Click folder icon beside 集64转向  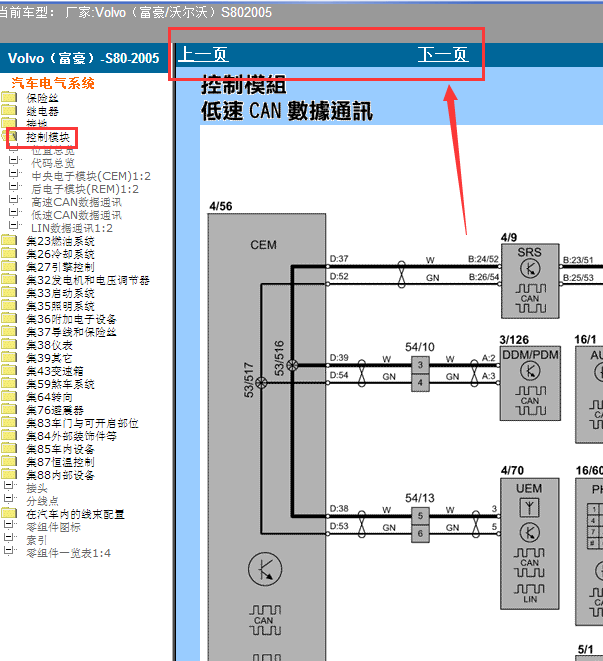click(9, 397)
